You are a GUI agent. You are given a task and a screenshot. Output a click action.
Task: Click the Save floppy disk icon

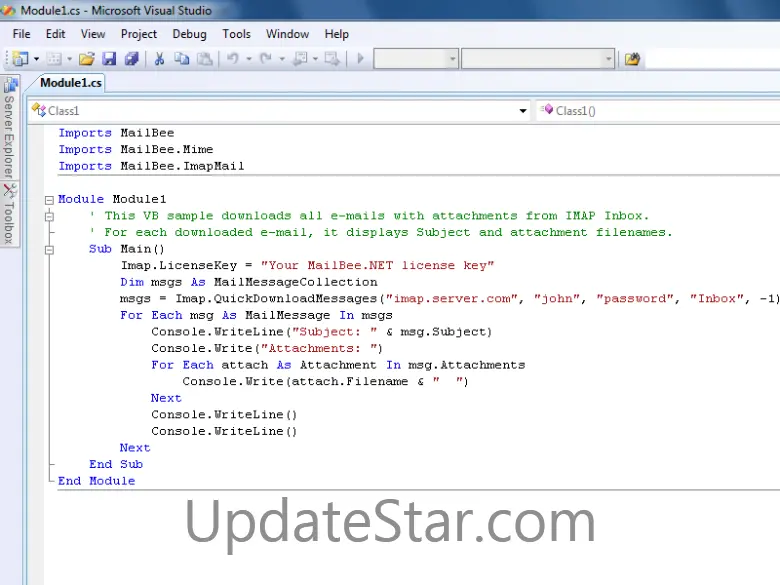[x=109, y=59]
